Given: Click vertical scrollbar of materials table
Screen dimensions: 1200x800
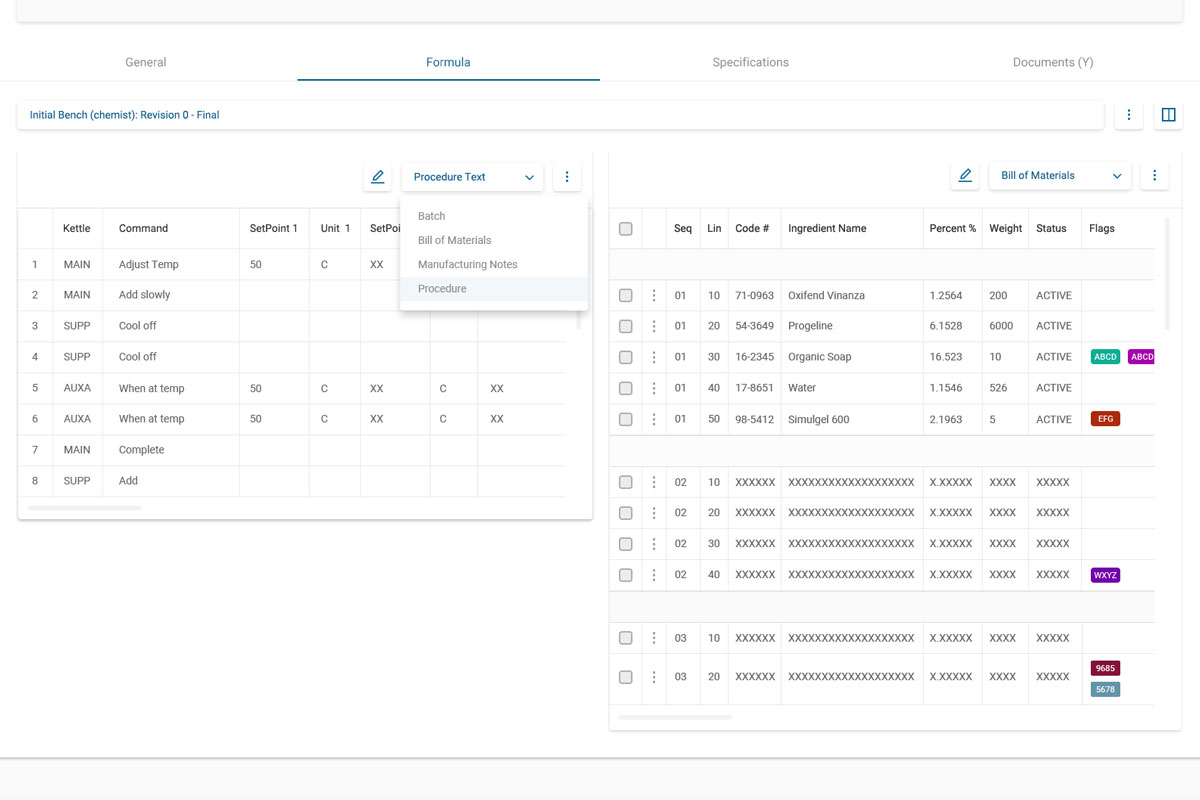Looking at the screenshot, I should click(x=1167, y=273).
